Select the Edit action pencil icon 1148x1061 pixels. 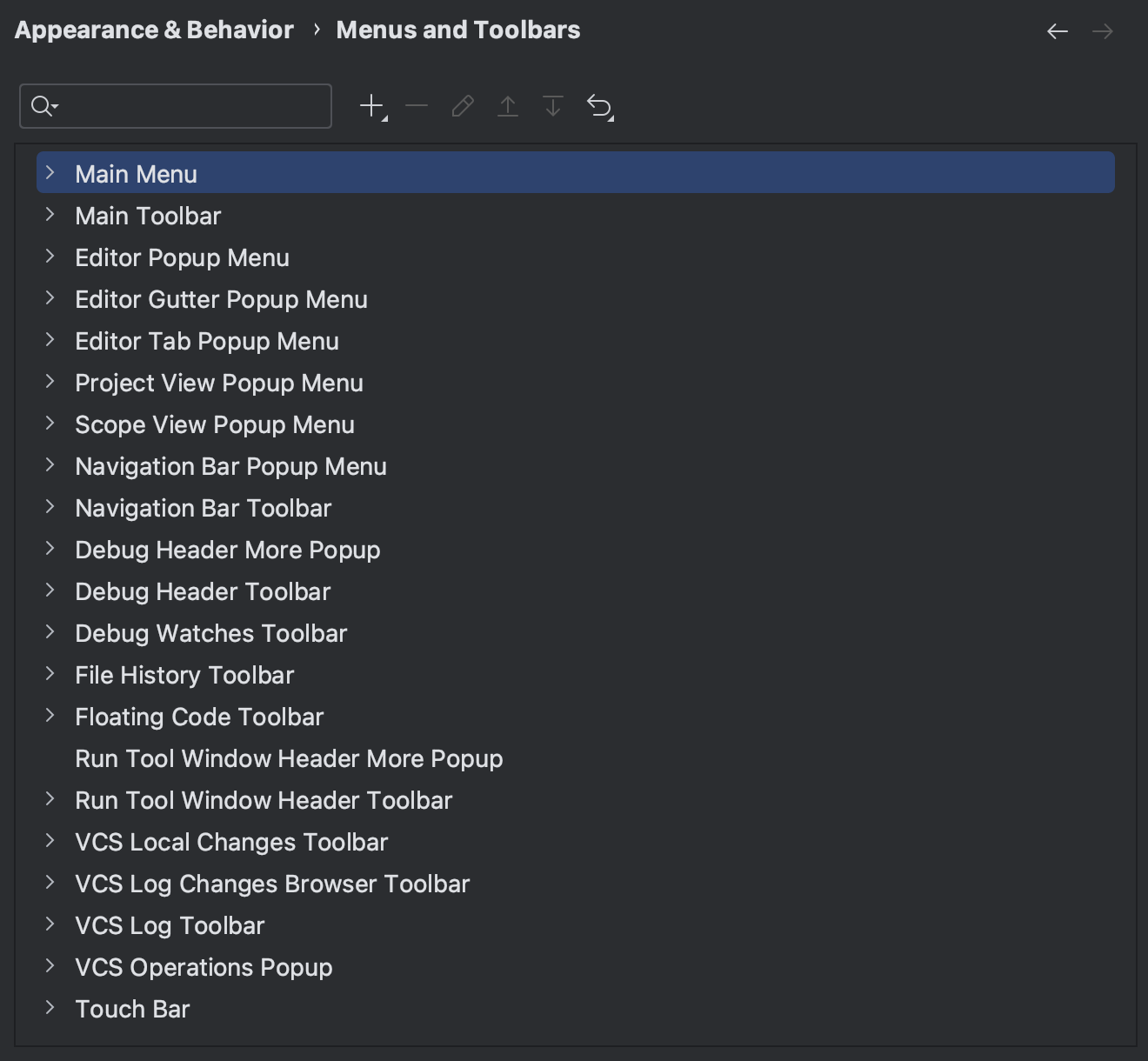click(462, 105)
